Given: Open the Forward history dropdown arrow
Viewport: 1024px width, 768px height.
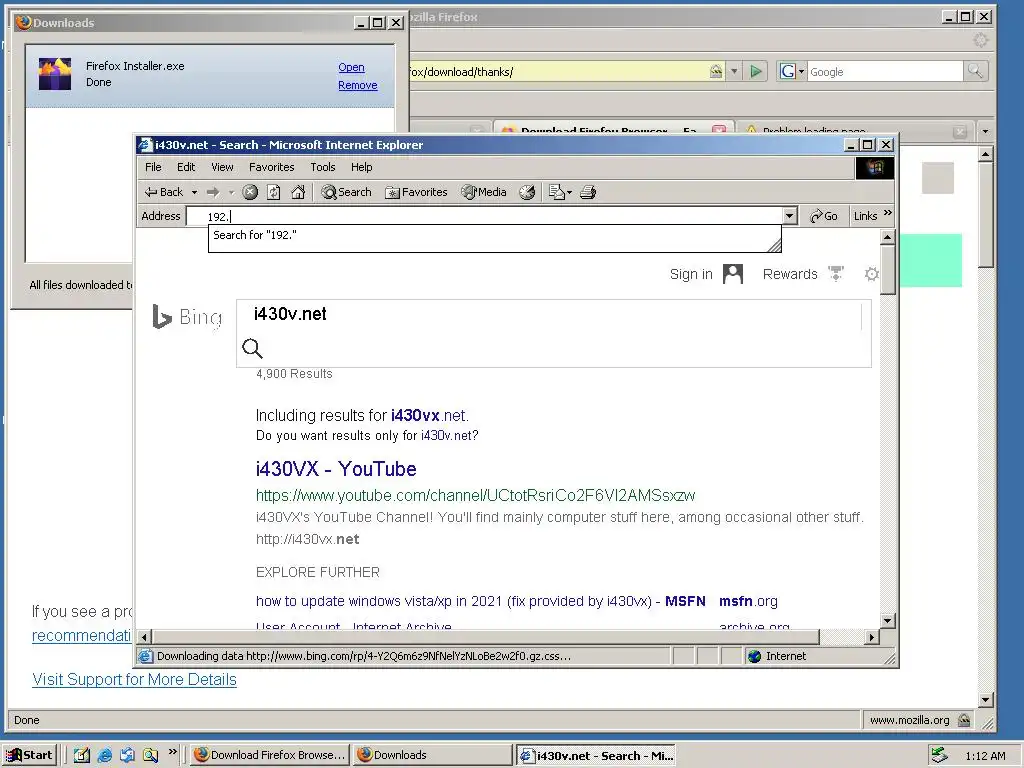Looking at the screenshot, I should 231,193.
